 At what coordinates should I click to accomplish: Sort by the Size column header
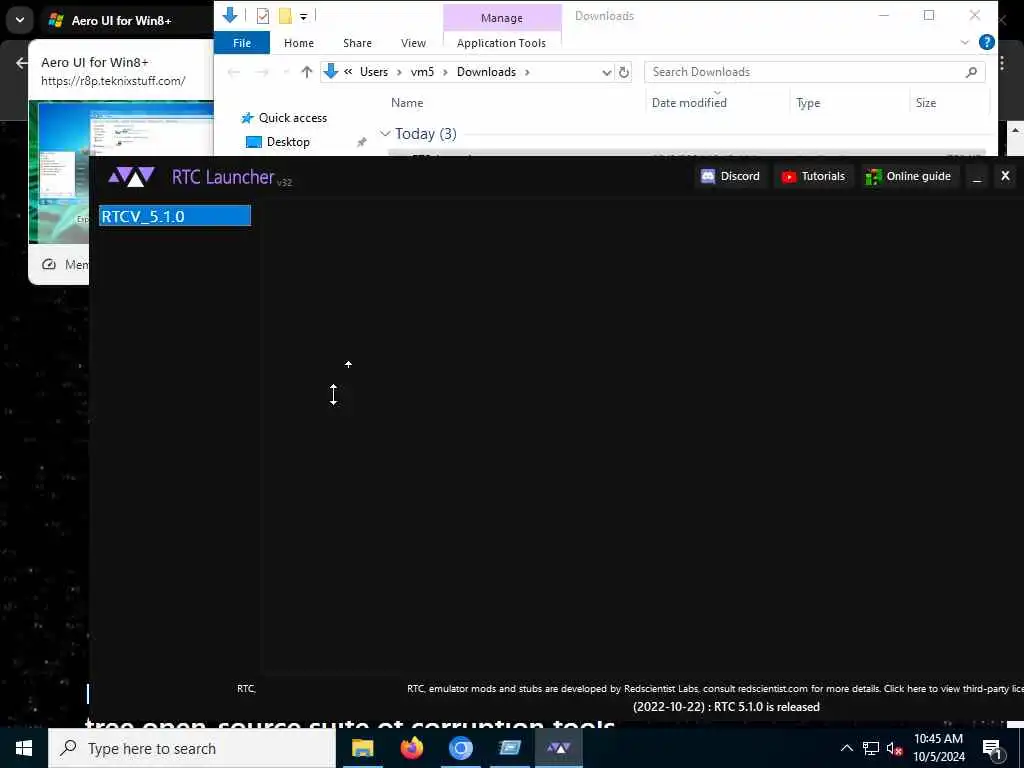pos(925,103)
